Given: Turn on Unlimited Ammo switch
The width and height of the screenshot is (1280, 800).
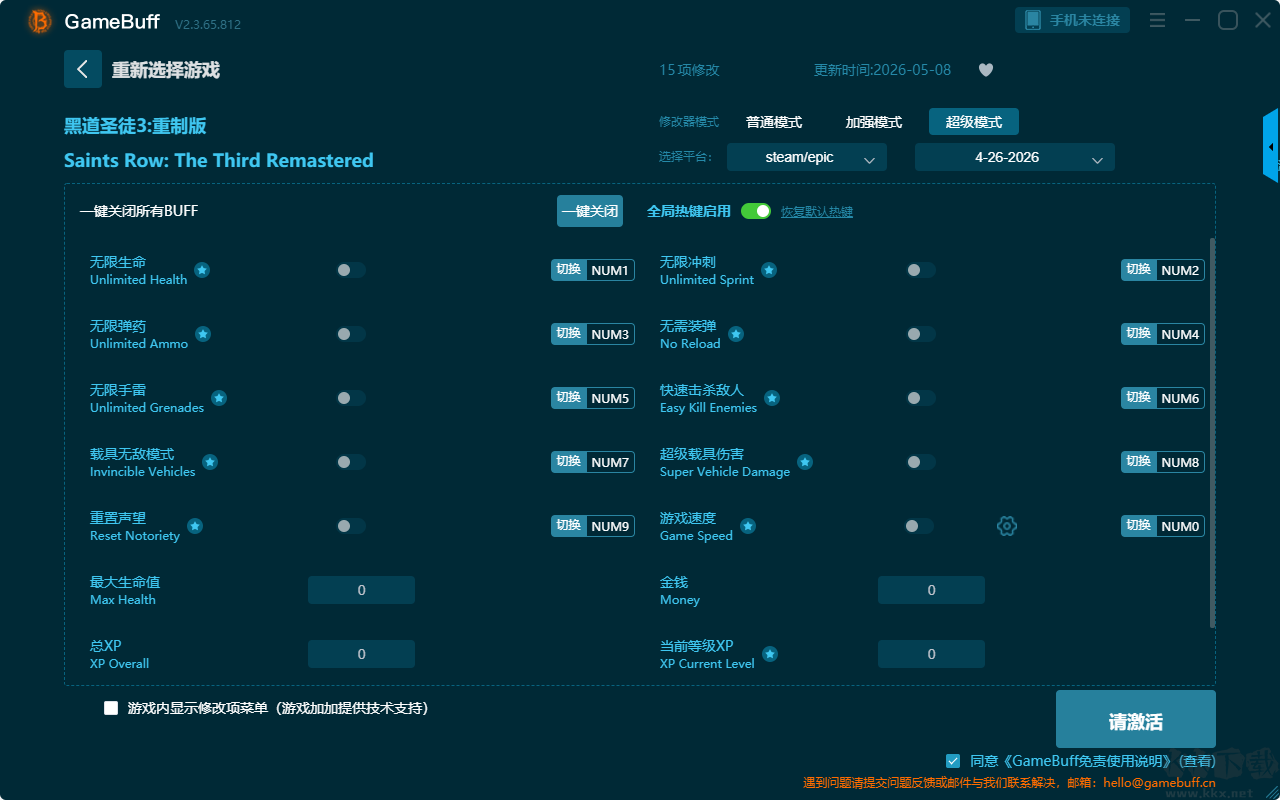Looking at the screenshot, I should (x=351, y=334).
